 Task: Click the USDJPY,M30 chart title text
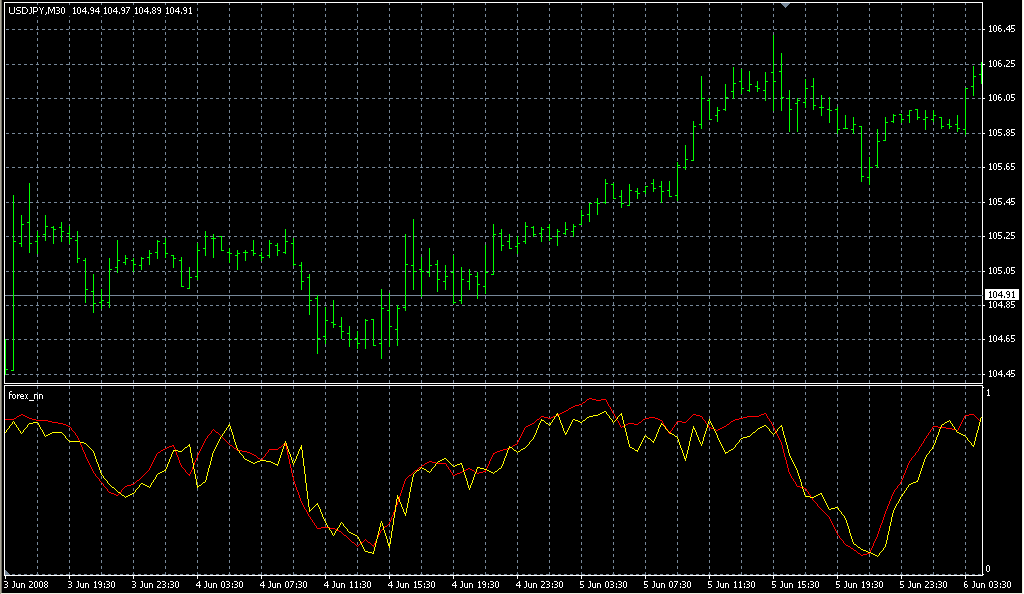(37, 10)
